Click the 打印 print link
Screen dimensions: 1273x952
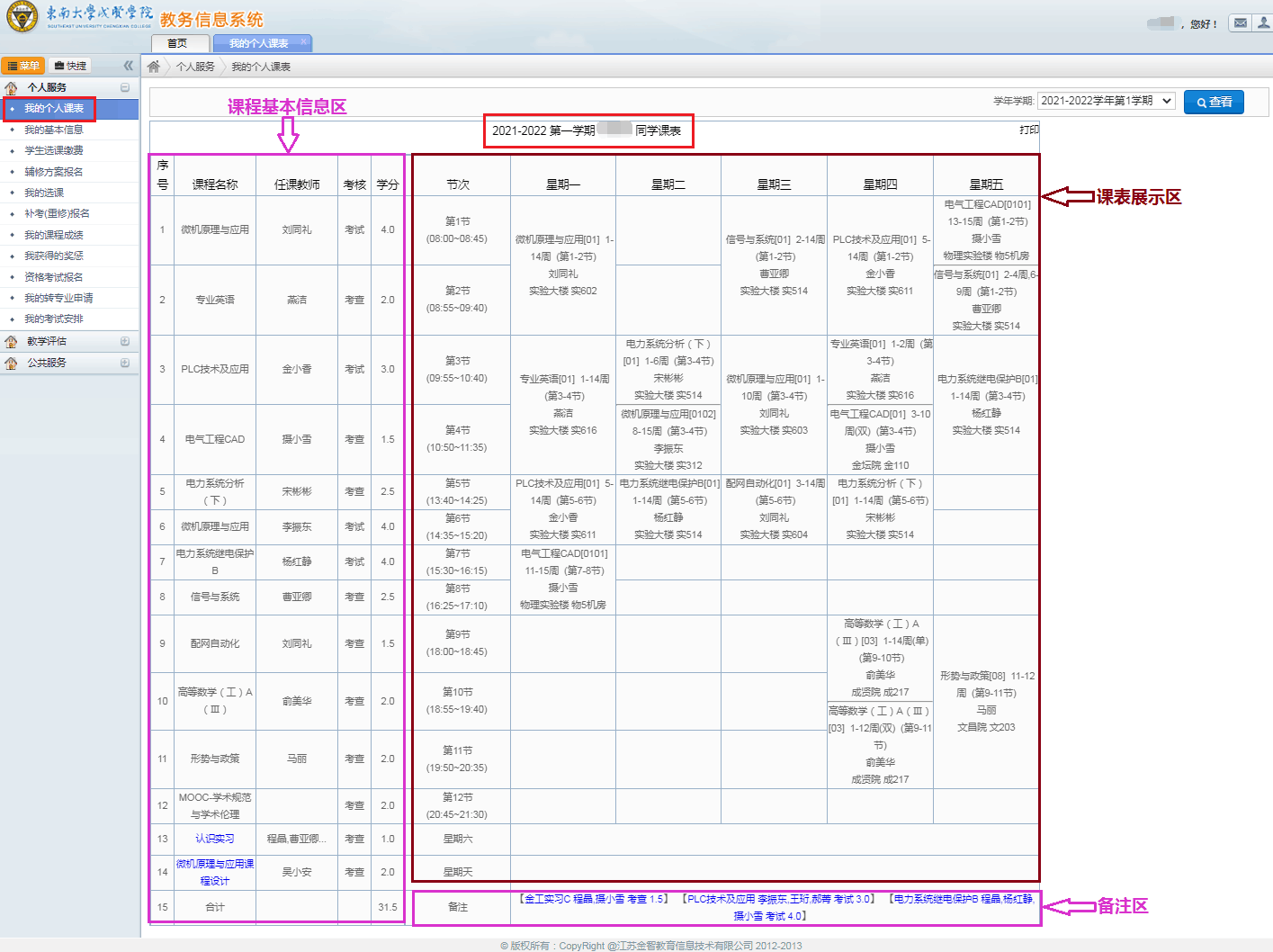[x=1029, y=130]
